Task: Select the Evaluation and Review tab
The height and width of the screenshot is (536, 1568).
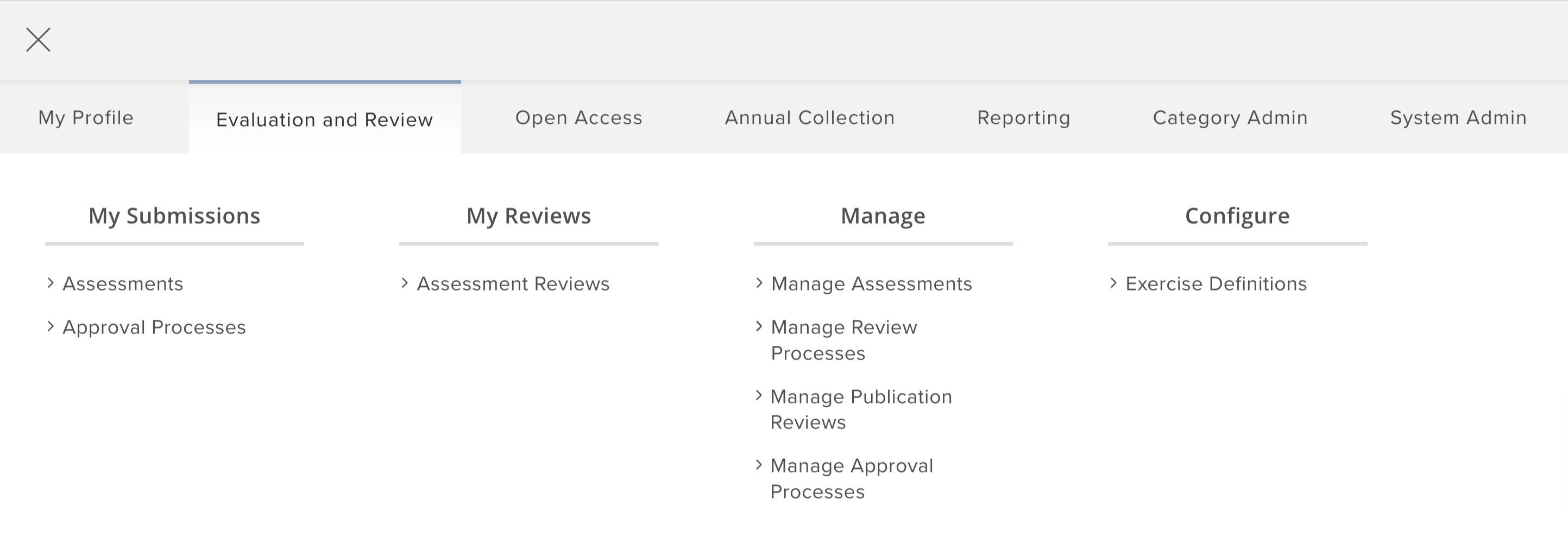Action: click(x=324, y=119)
